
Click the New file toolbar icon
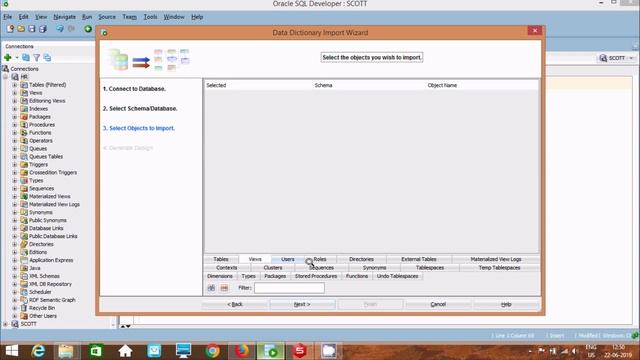pyautogui.click(x=10, y=29)
